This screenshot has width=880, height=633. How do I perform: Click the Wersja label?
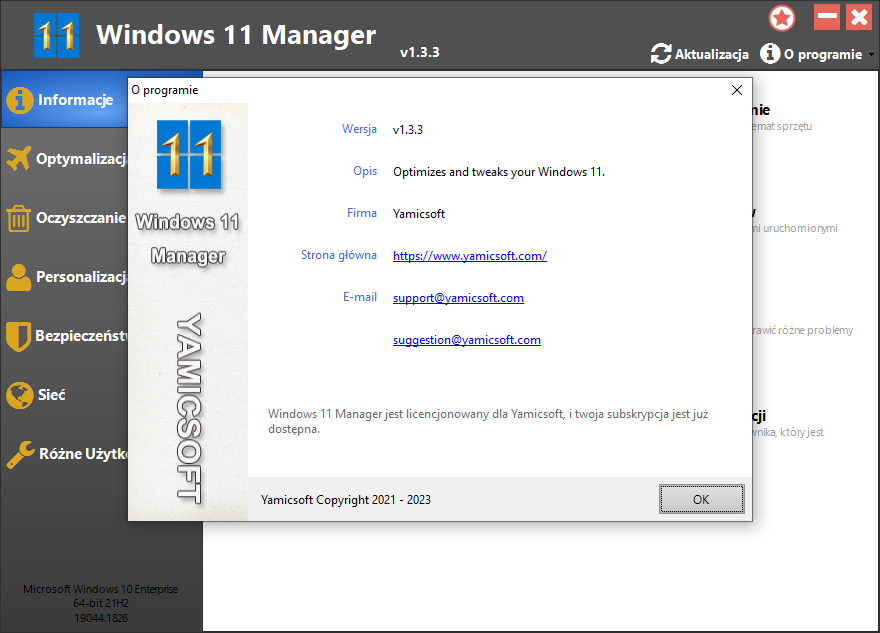[359, 129]
